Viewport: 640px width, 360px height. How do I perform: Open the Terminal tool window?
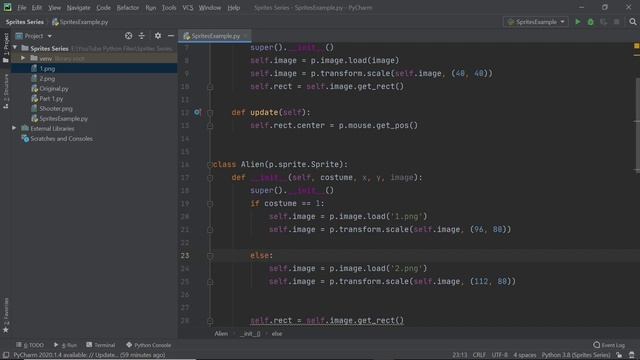101,345
